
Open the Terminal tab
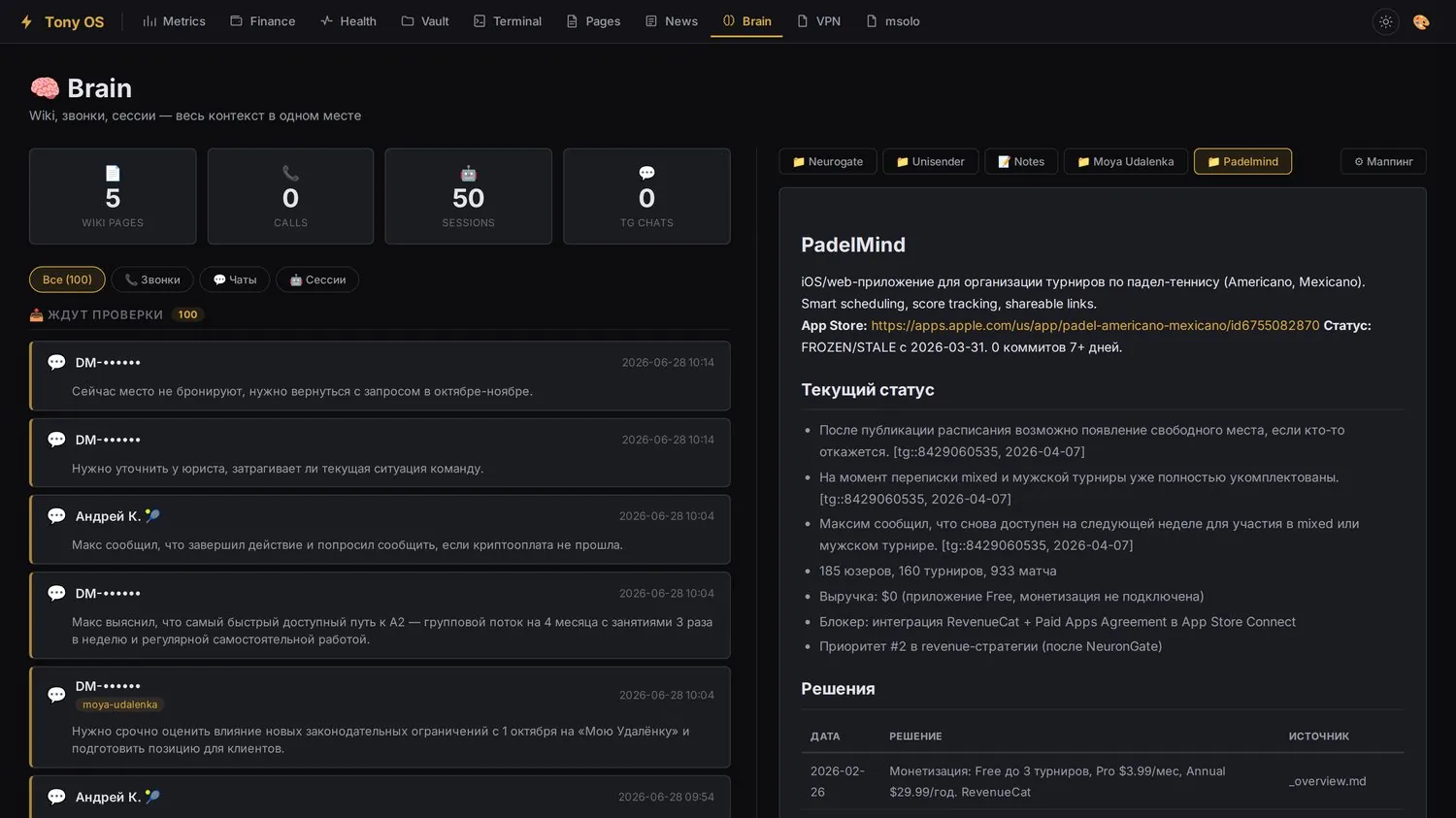point(508,21)
